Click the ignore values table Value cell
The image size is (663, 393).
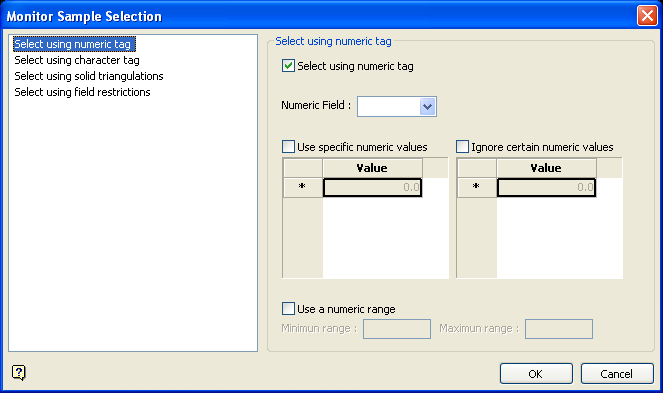[547, 187]
